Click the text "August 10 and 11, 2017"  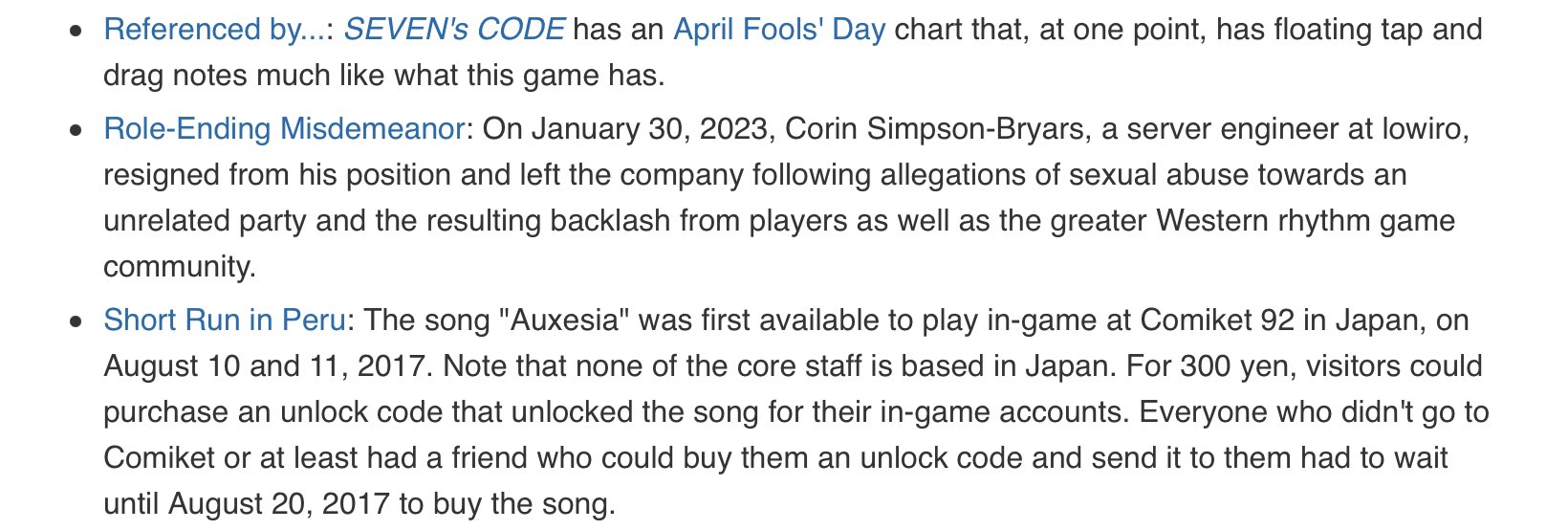265,366
